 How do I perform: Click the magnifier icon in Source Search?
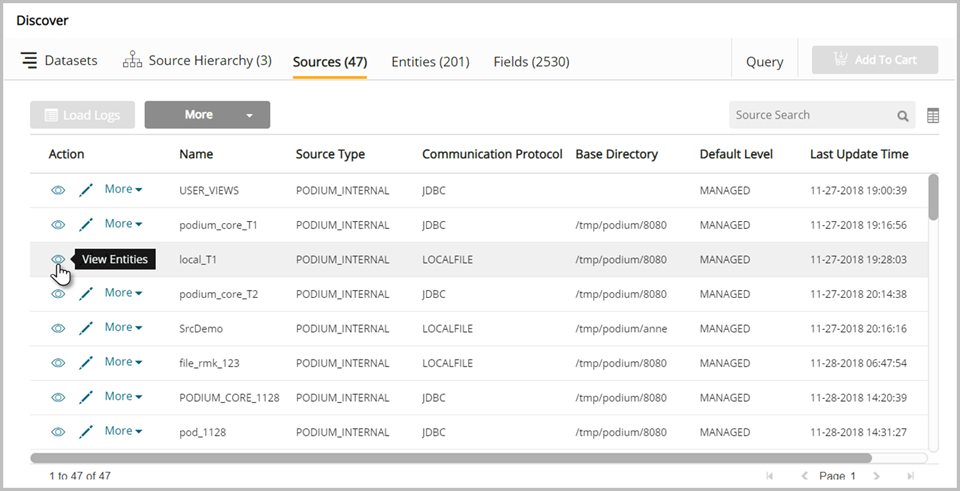click(903, 116)
